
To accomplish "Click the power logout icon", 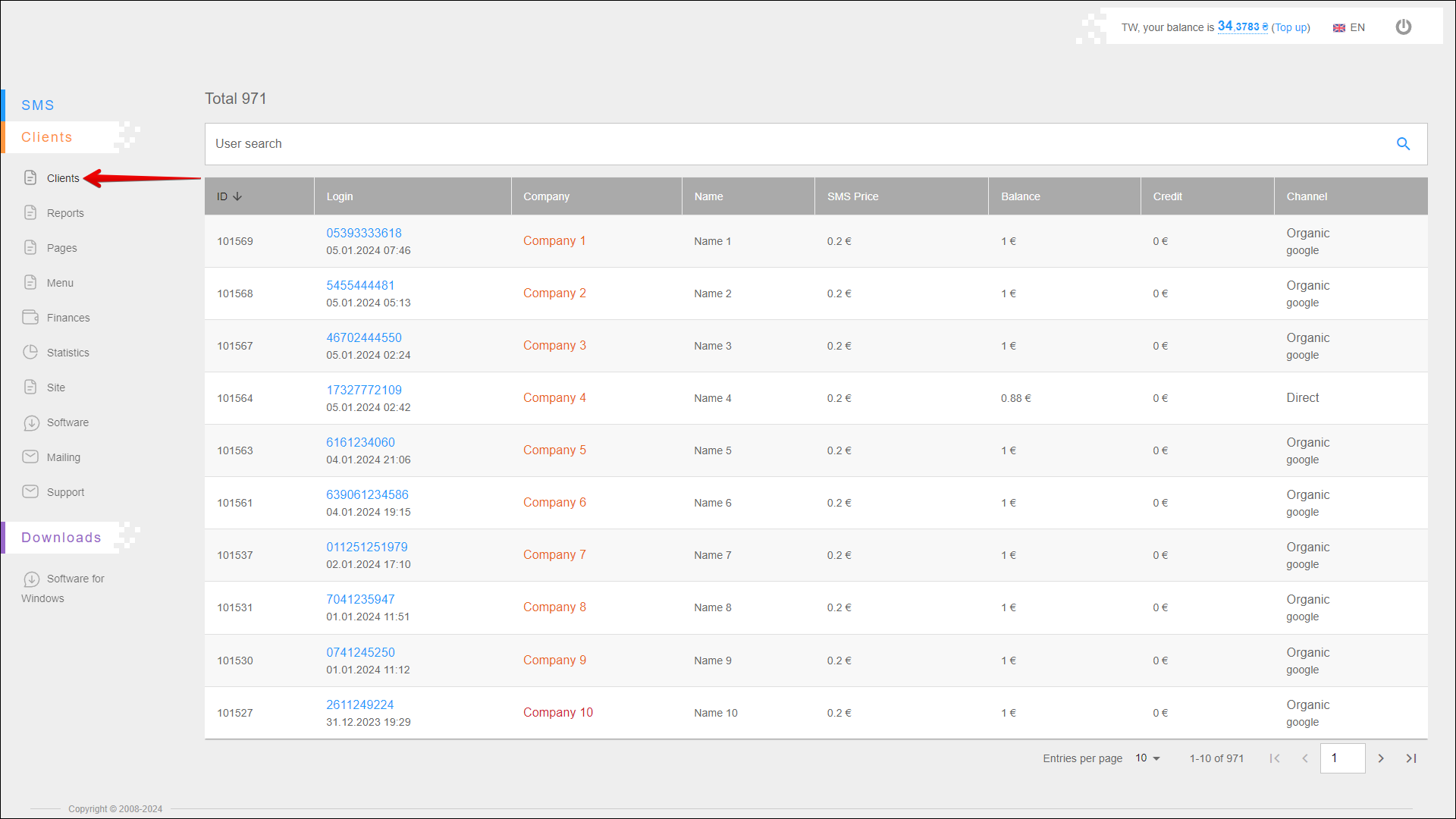I will pos(1404,27).
